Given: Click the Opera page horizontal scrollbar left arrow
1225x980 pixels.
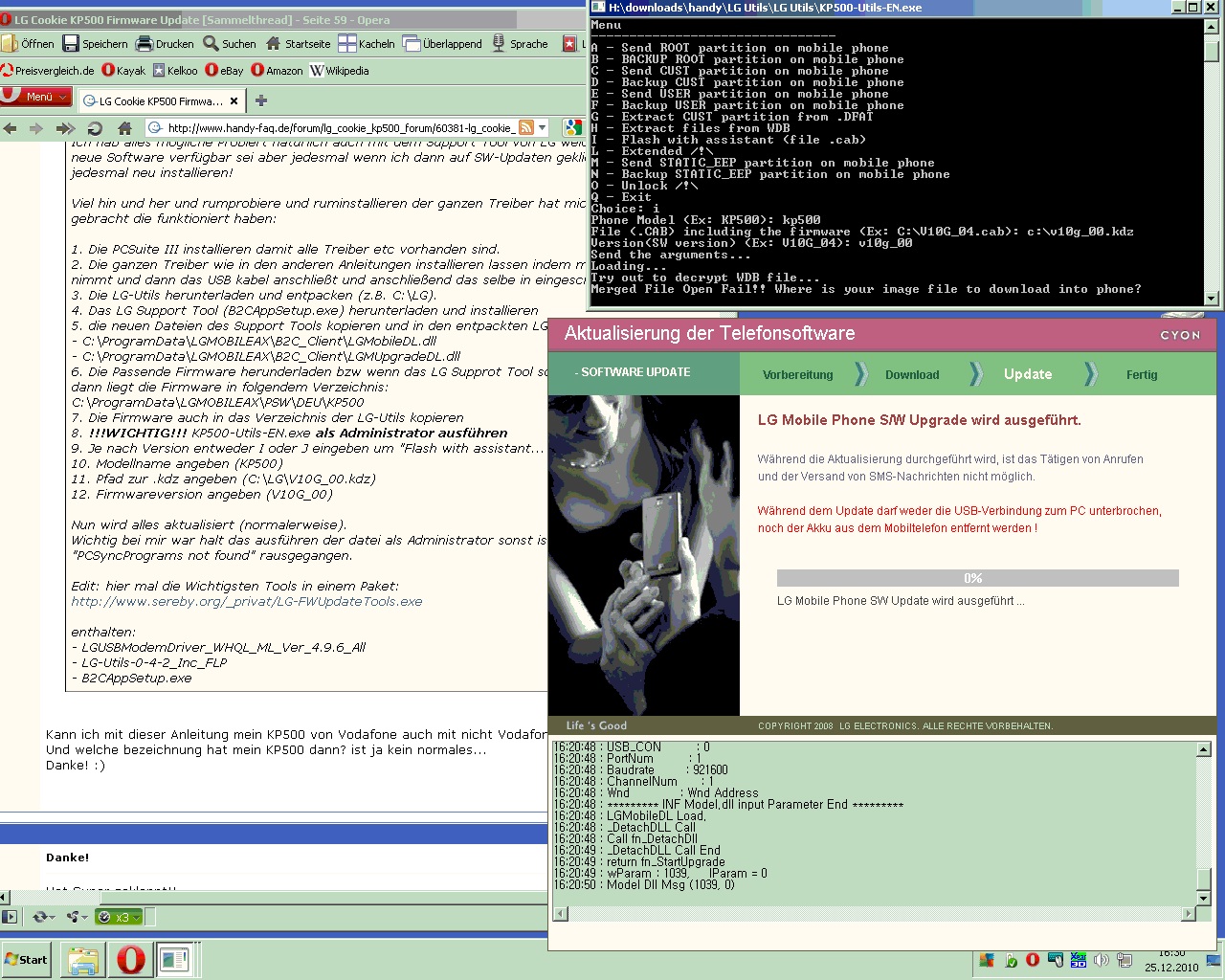Looking at the screenshot, I should pos(5,898).
